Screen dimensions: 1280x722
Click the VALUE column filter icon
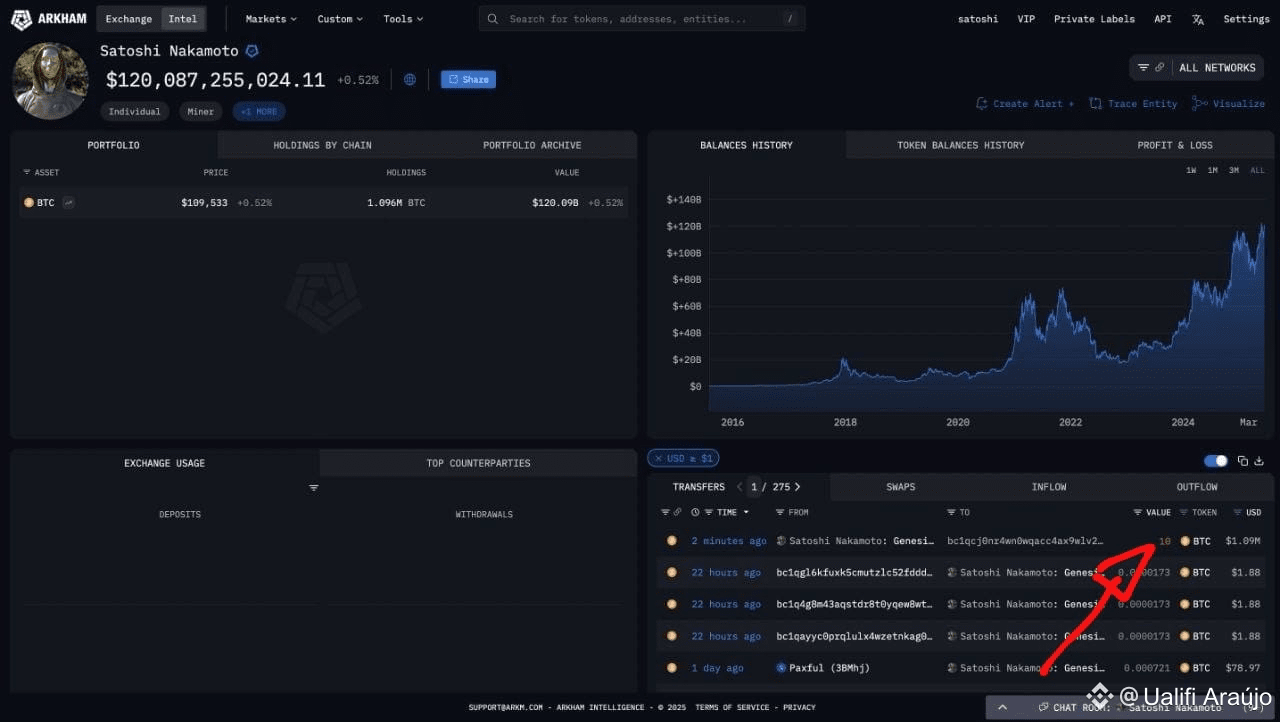click(1138, 513)
